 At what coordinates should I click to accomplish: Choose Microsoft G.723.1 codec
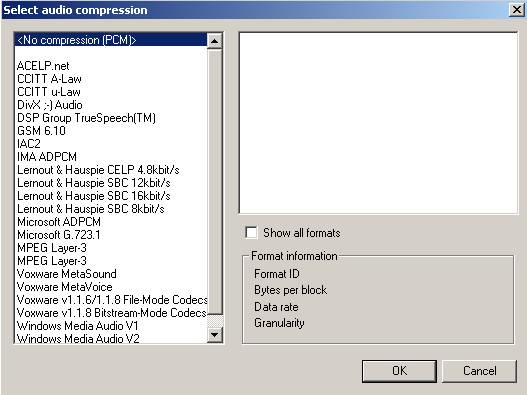tap(111, 235)
